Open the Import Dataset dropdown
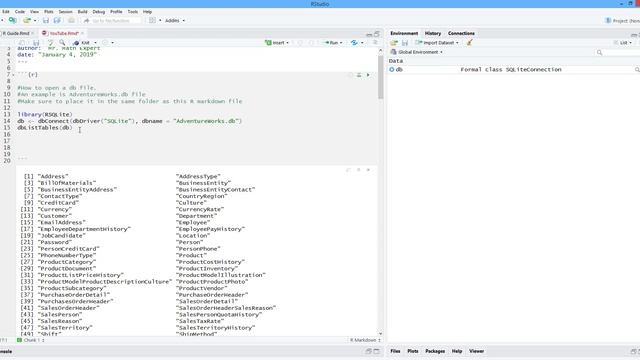The image size is (640, 360). [x=437, y=43]
